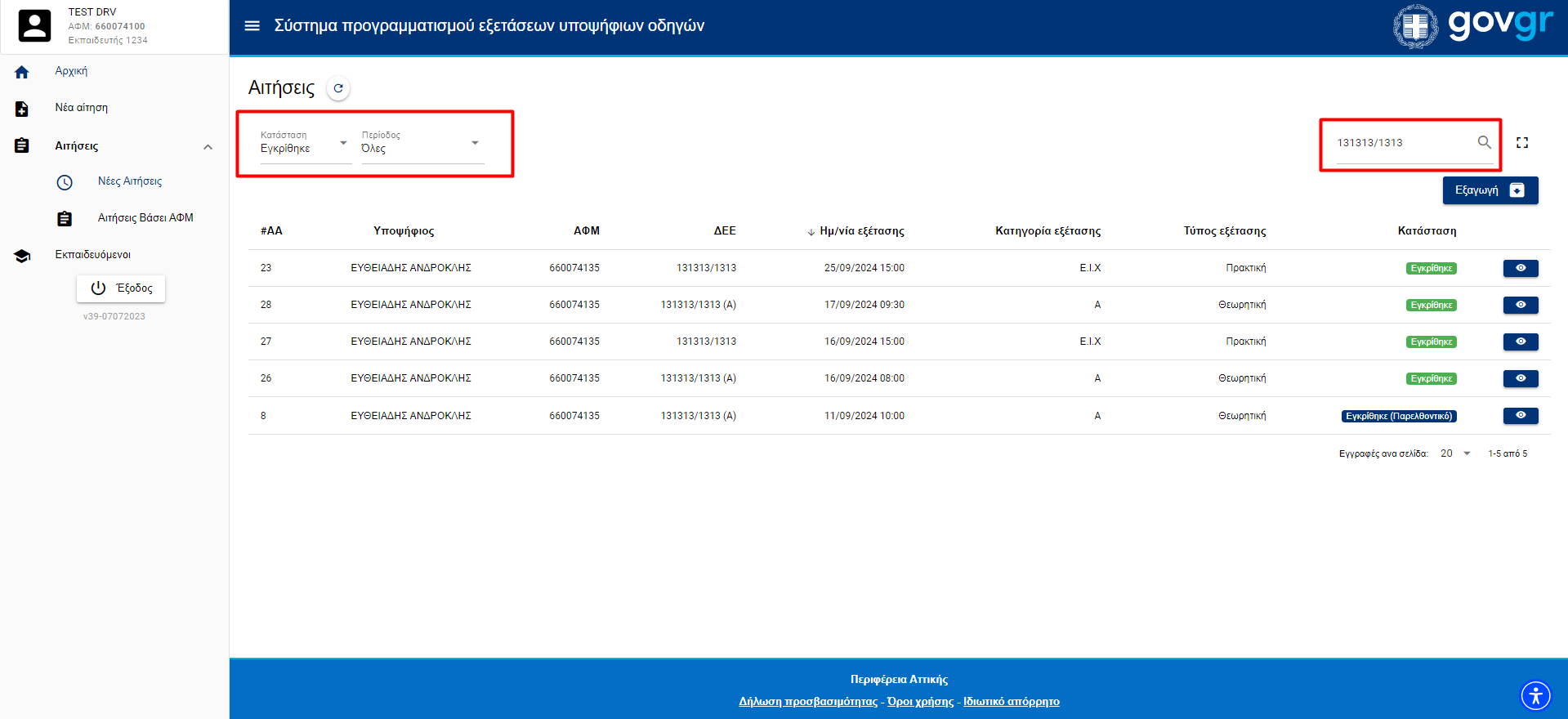Image resolution: width=1568 pixels, height=719 pixels.
Task: Click the search field containing 131313/1313
Action: pyautogui.click(x=1401, y=143)
